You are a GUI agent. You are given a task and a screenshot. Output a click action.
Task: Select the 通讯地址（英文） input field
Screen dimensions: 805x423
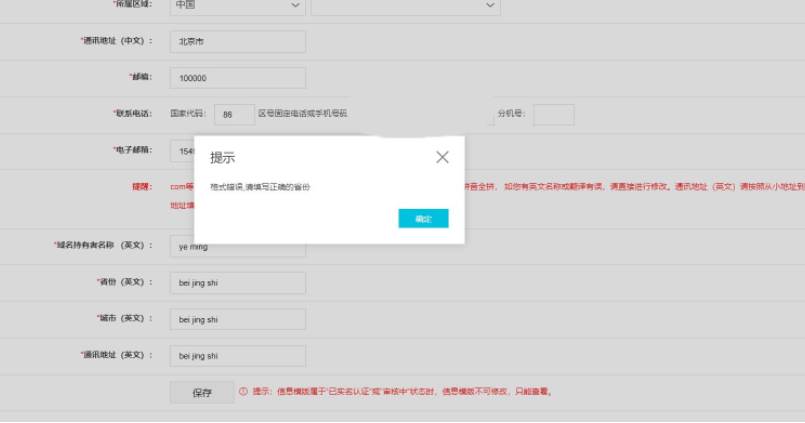pyautogui.click(x=237, y=355)
